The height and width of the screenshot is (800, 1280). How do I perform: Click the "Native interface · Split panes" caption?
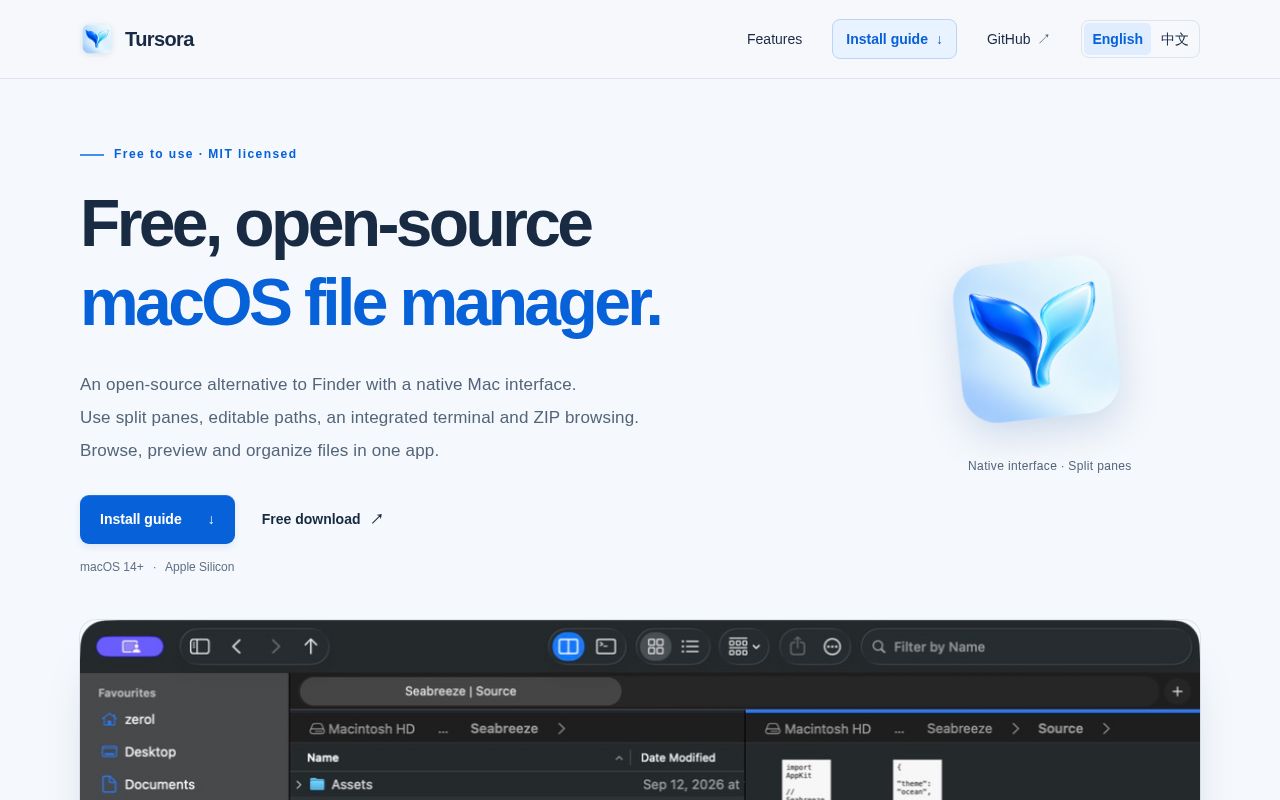click(x=1050, y=466)
